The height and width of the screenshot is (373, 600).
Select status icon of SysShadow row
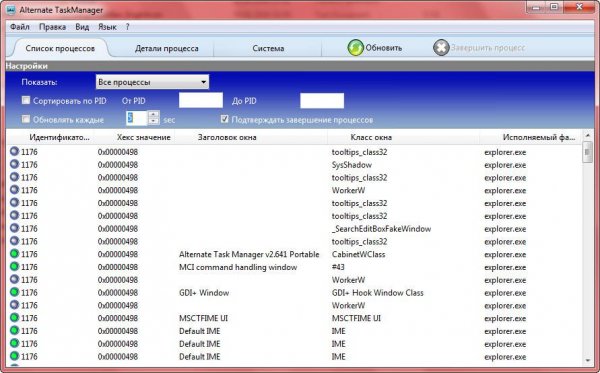point(14,164)
